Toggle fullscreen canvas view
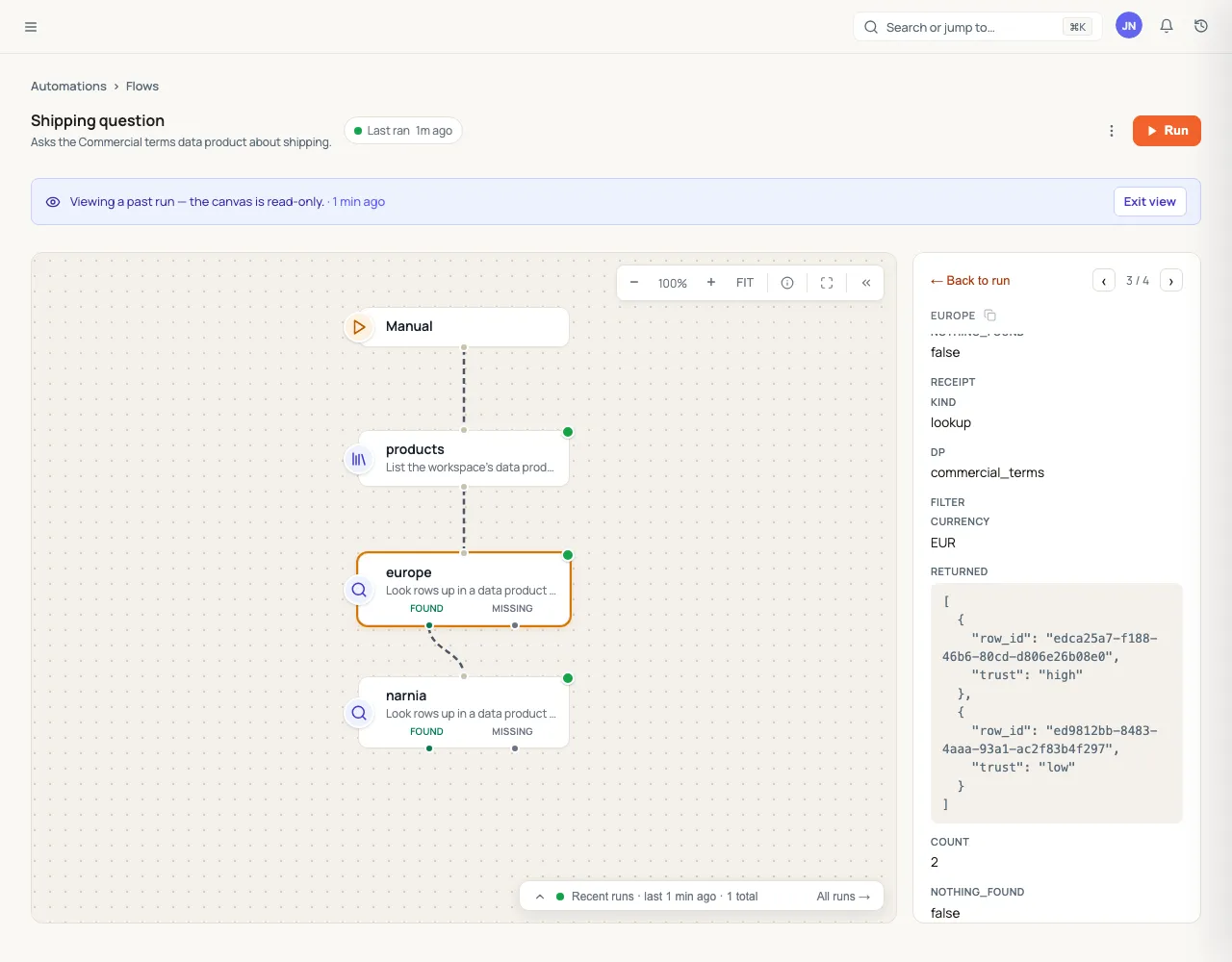The height and width of the screenshot is (962, 1232). tap(827, 283)
